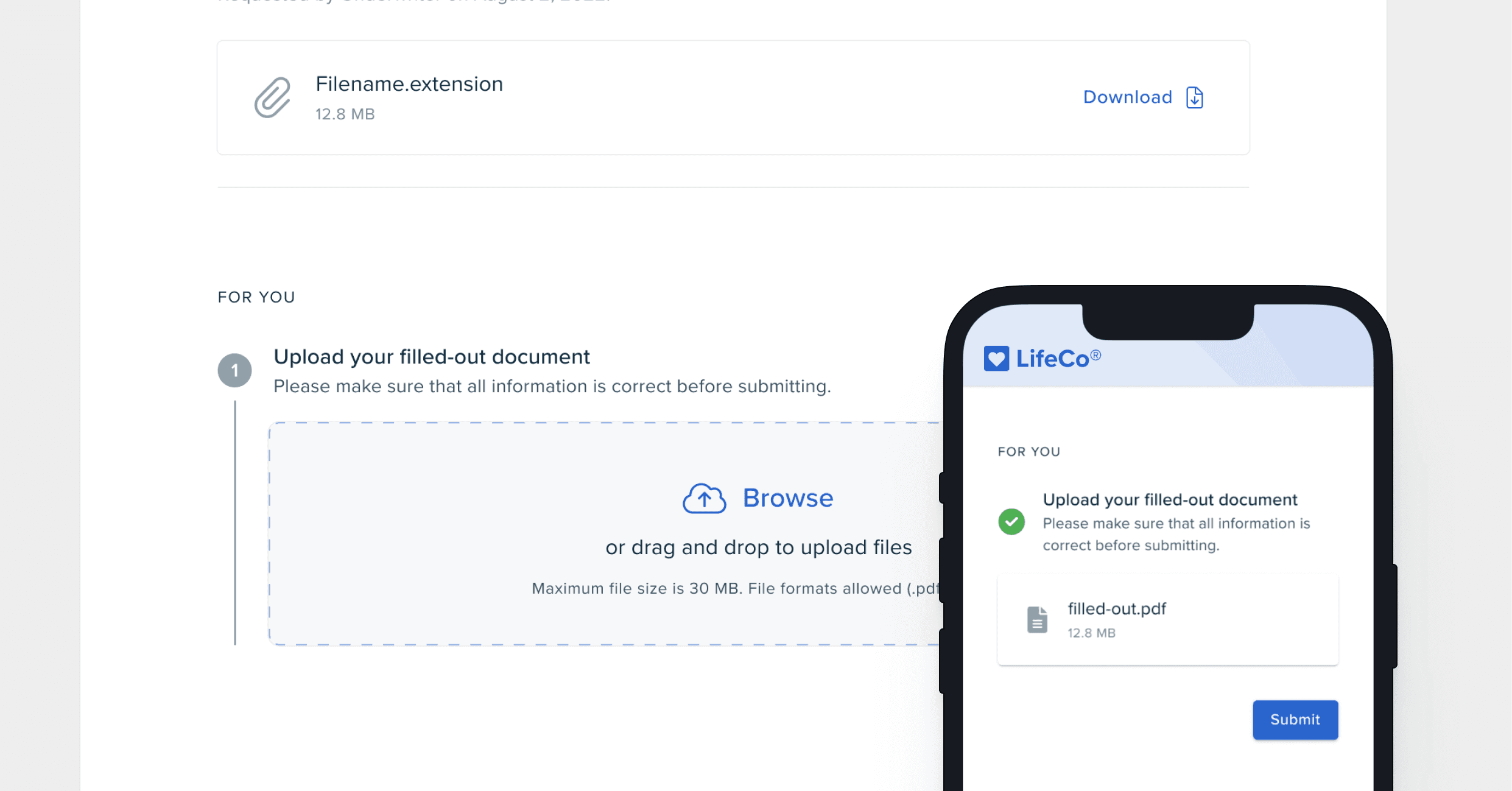Click the step 1 number circle
The height and width of the screenshot is (791, 1512).
234,370
